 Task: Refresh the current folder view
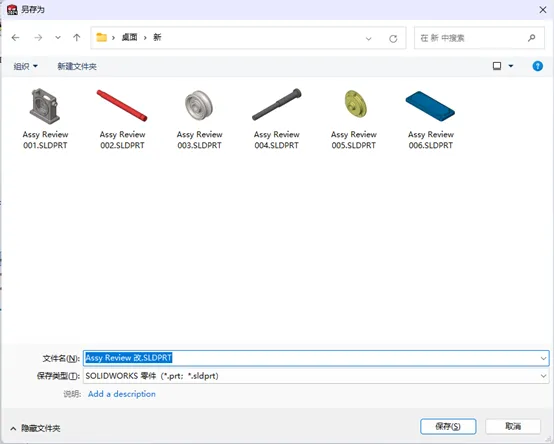tap(393, 38)
